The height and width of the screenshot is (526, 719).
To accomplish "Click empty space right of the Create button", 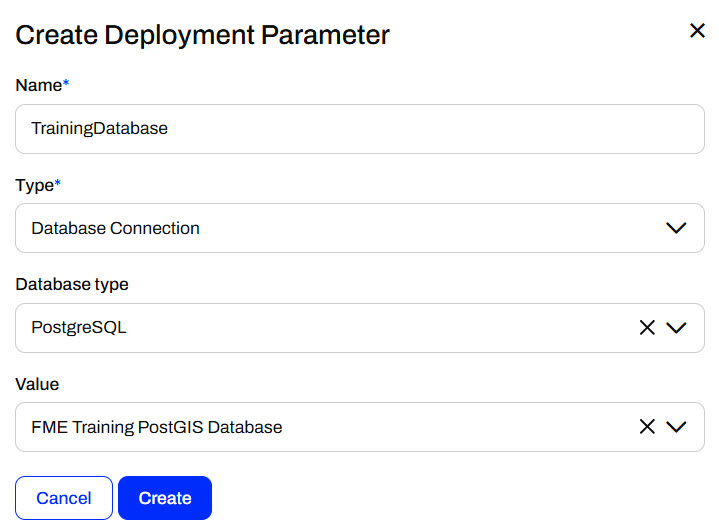I will (450, 498).
